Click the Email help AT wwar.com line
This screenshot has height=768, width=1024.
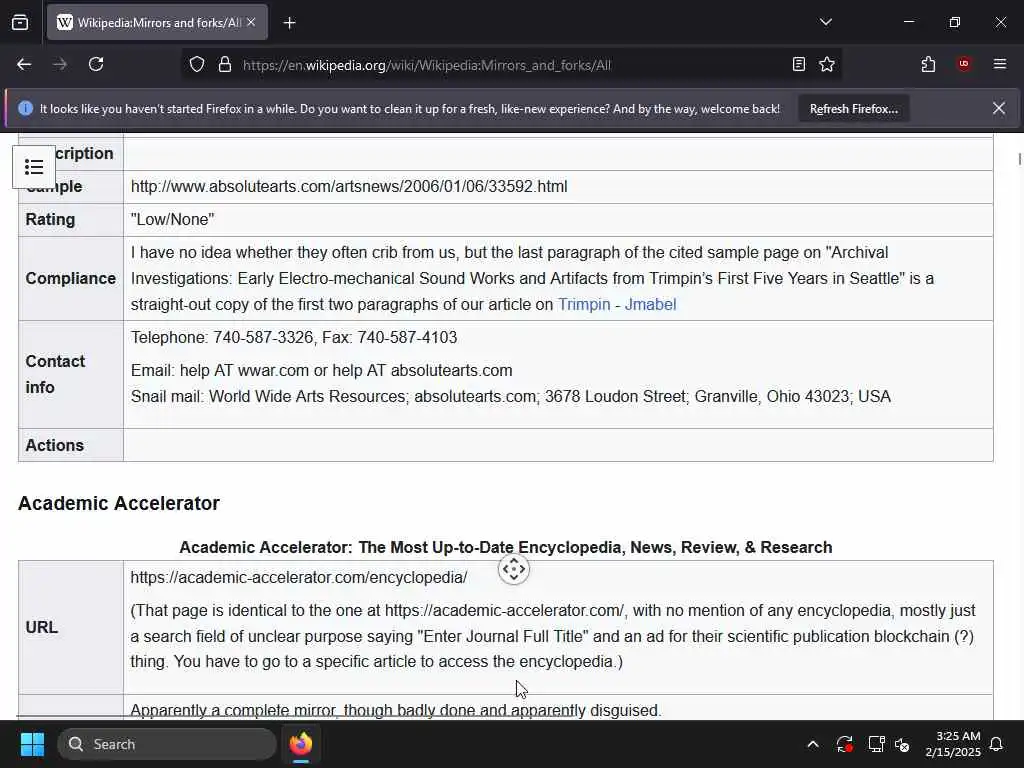321,370
